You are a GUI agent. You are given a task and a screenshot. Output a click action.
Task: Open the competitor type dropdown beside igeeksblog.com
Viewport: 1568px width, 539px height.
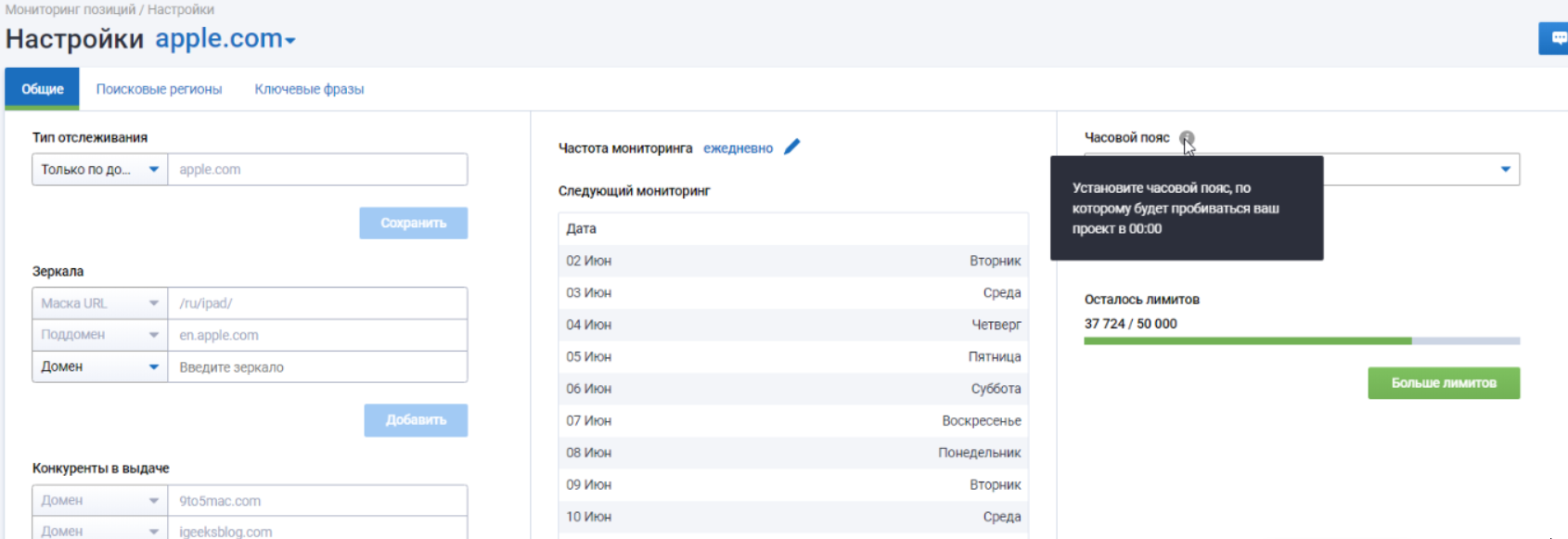click(100, 531)
